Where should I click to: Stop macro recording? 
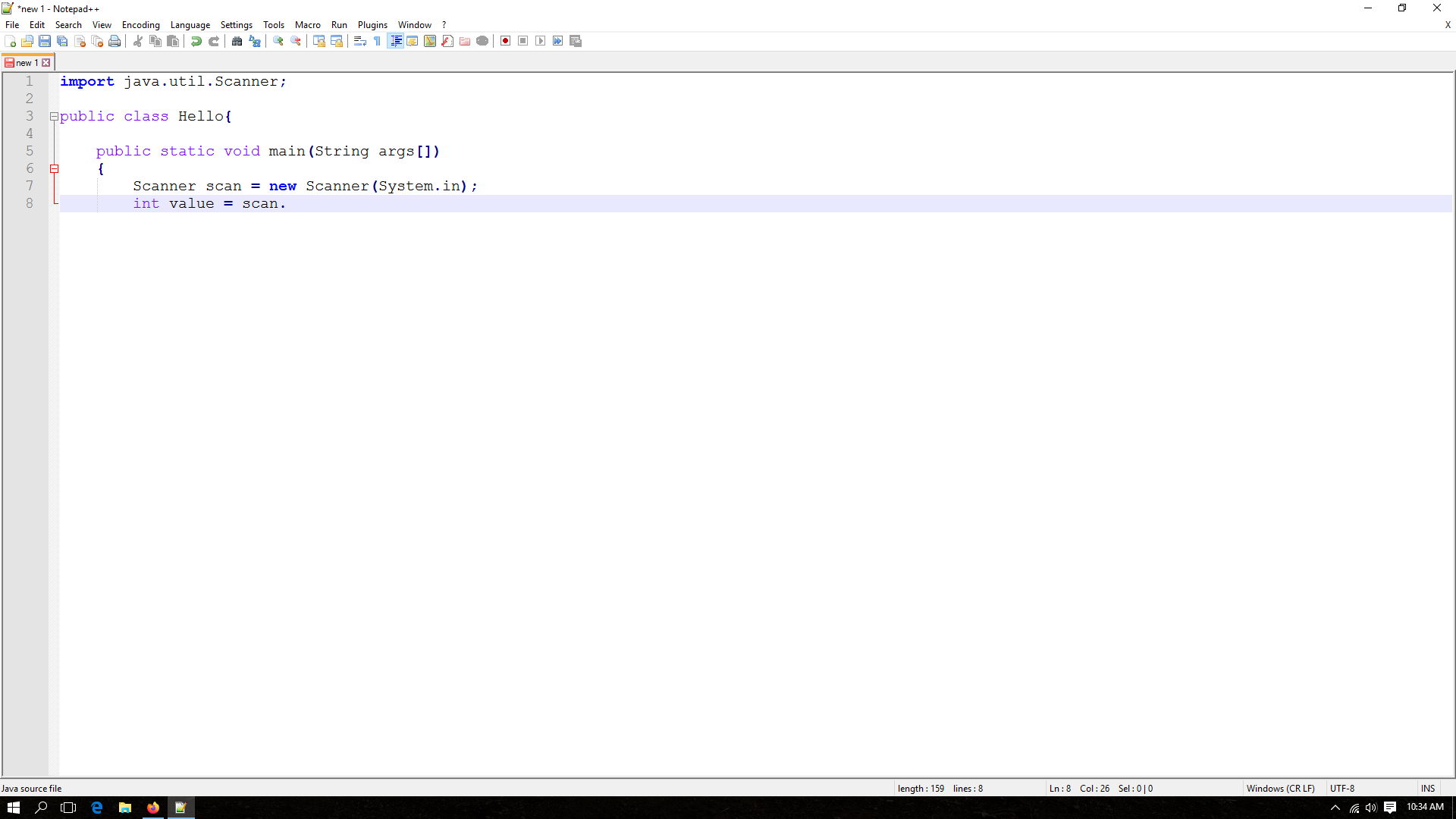click(523, 41)
